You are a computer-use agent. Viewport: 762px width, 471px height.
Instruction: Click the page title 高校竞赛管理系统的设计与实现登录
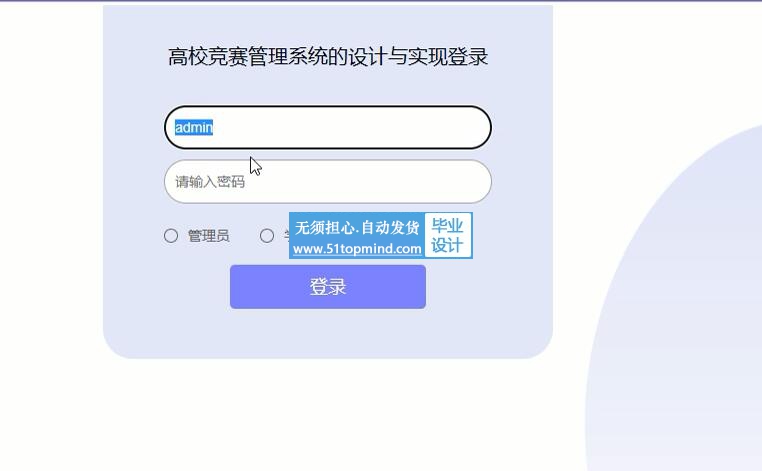[x=328, y=57]
